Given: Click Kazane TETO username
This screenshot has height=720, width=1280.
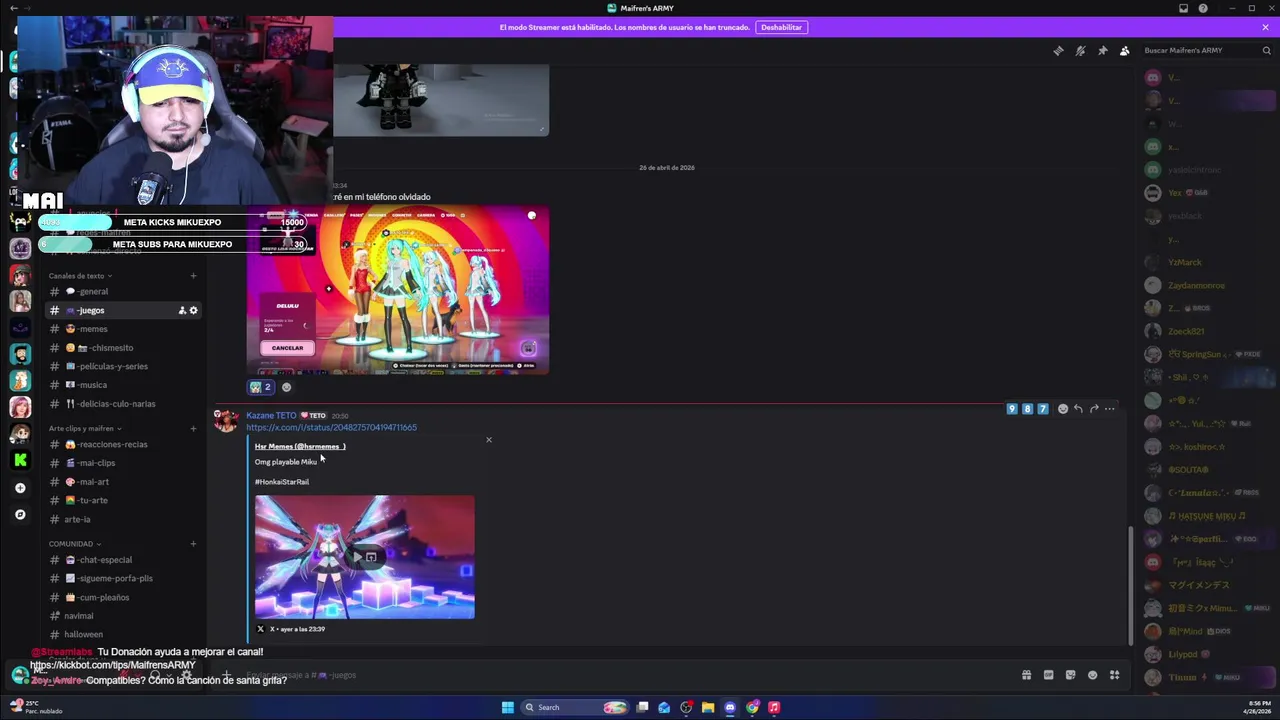Looking at the screenshot, I should 271,415.
